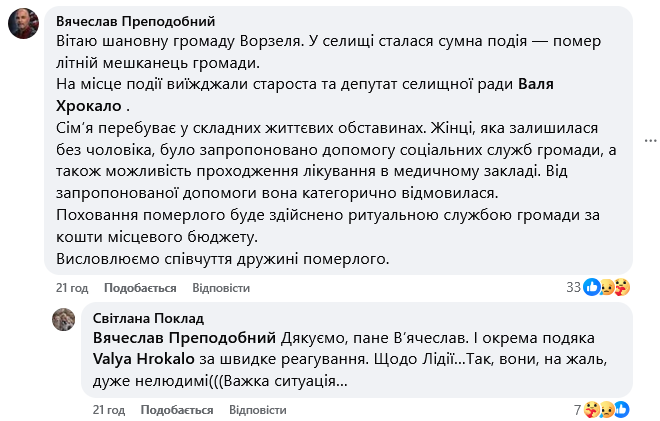Click the sad reaction emoji beside 33
This screenshot has width=660, height=421.
click(x=607, y=288)
